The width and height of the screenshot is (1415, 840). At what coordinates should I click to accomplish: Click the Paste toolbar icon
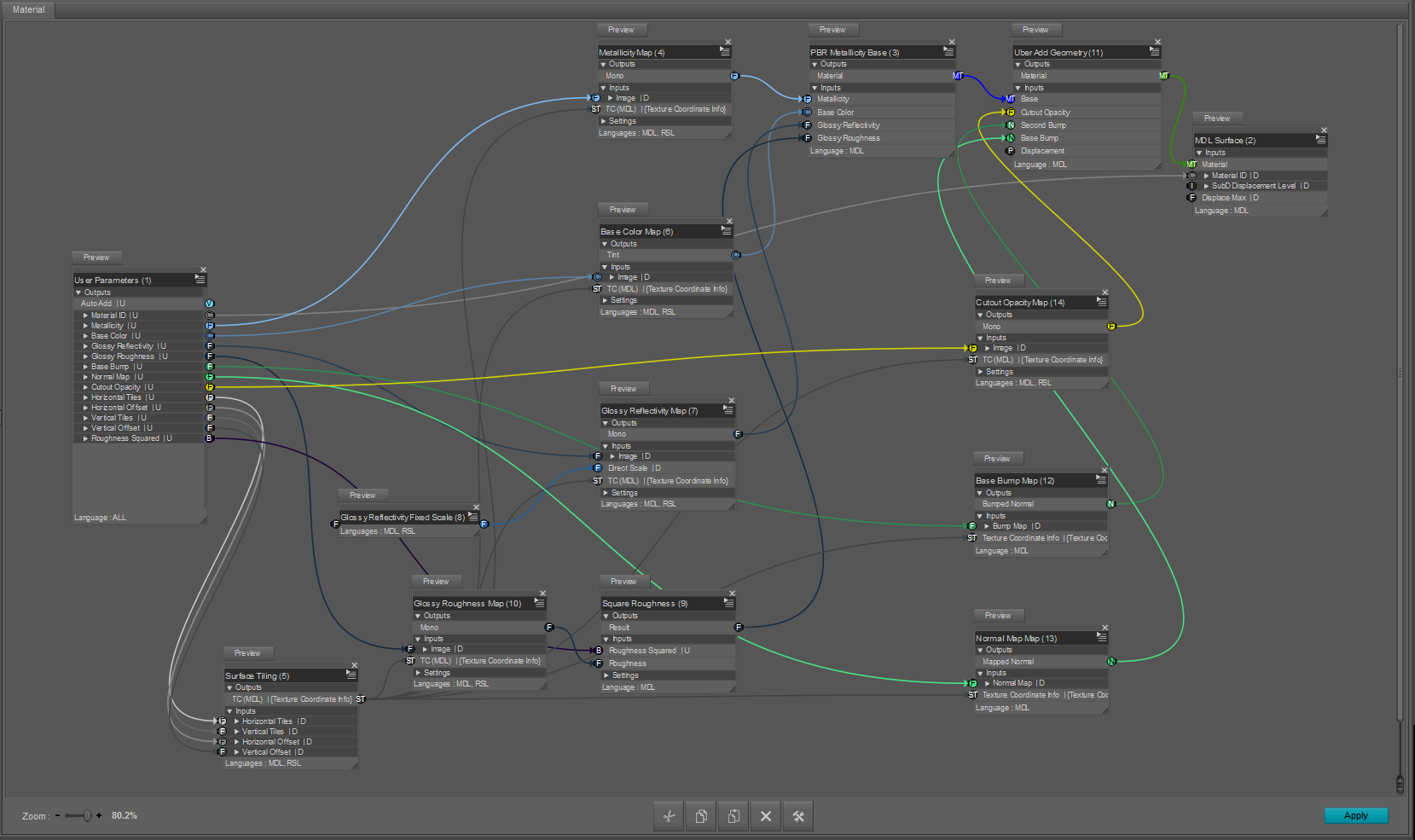click(x=734, y=816)
